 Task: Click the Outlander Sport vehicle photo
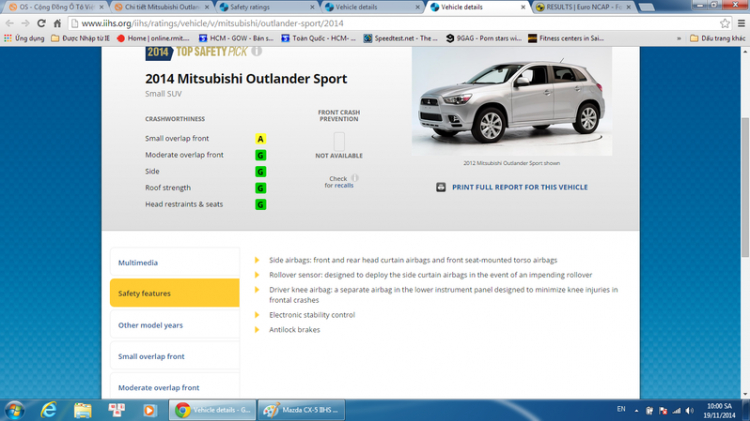512,101
